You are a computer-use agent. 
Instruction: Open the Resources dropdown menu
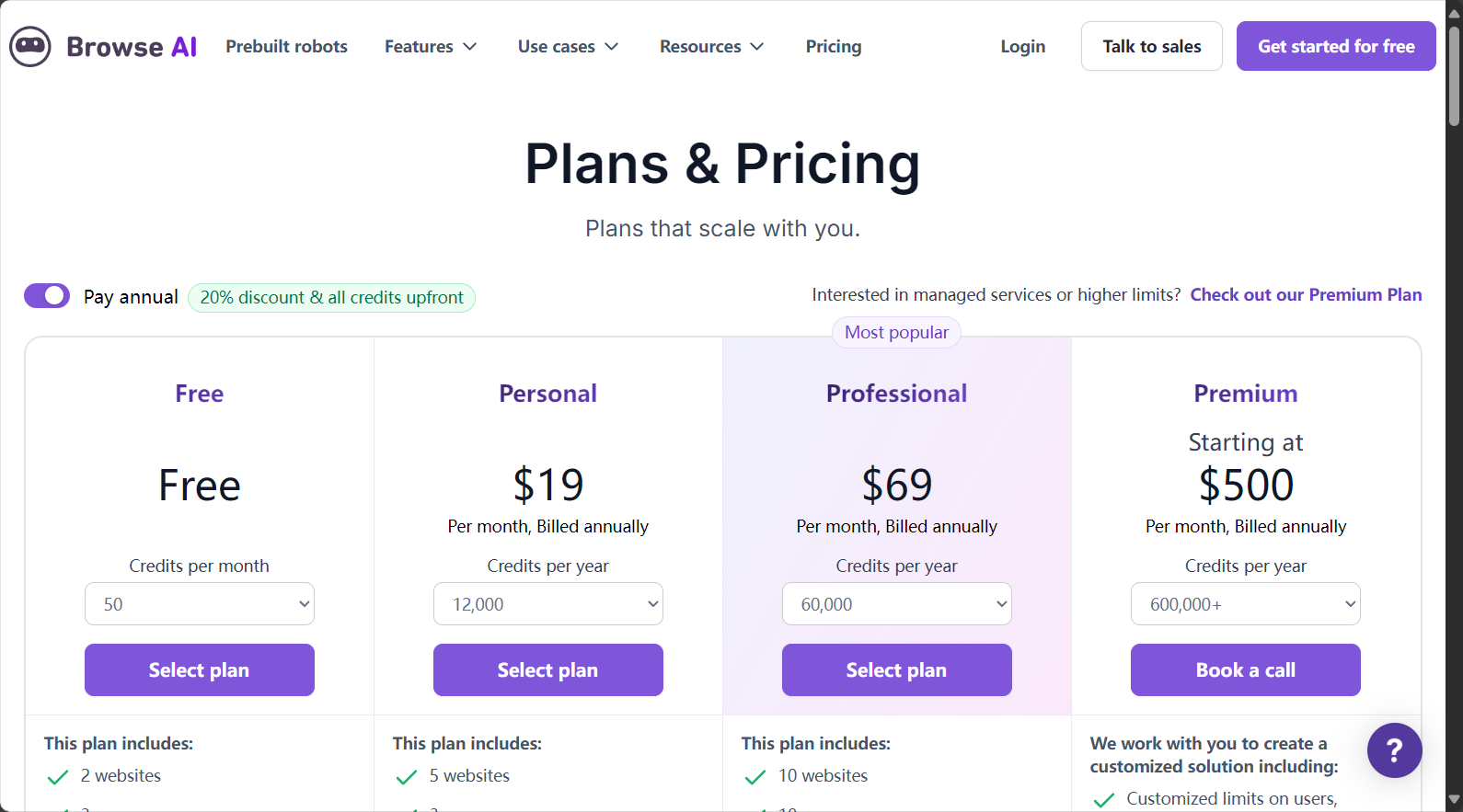point(711,46)
